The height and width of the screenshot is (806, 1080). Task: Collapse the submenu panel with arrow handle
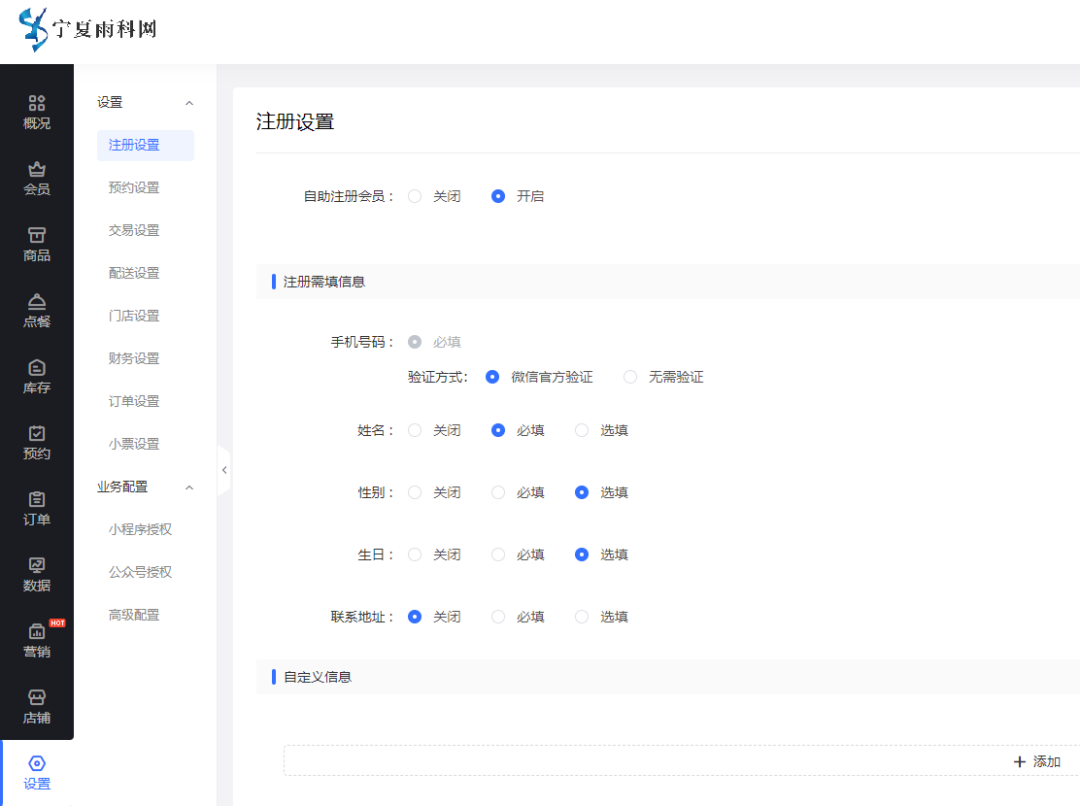click(224, 471)
